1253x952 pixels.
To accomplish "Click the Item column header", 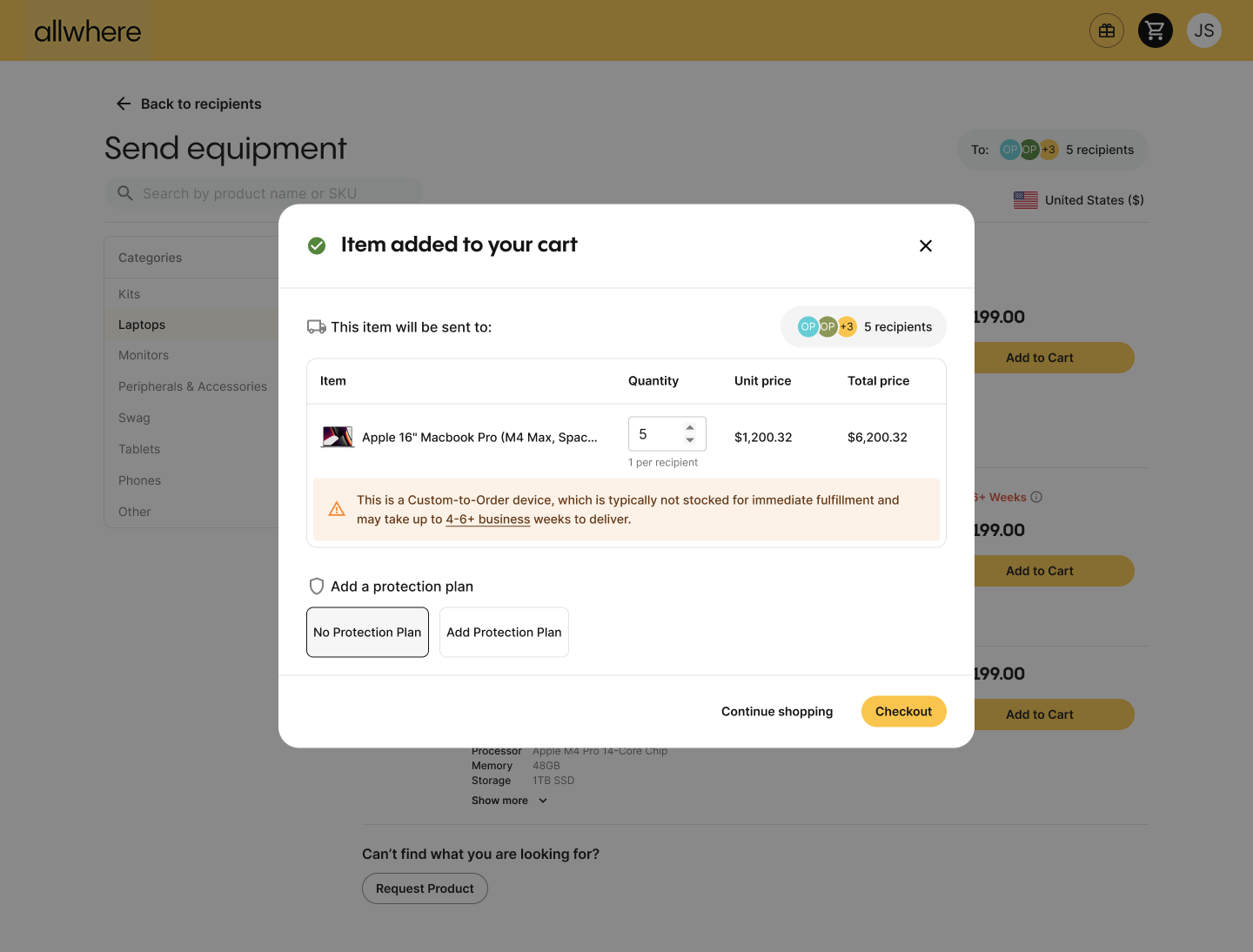I will (x=333, y=381).
